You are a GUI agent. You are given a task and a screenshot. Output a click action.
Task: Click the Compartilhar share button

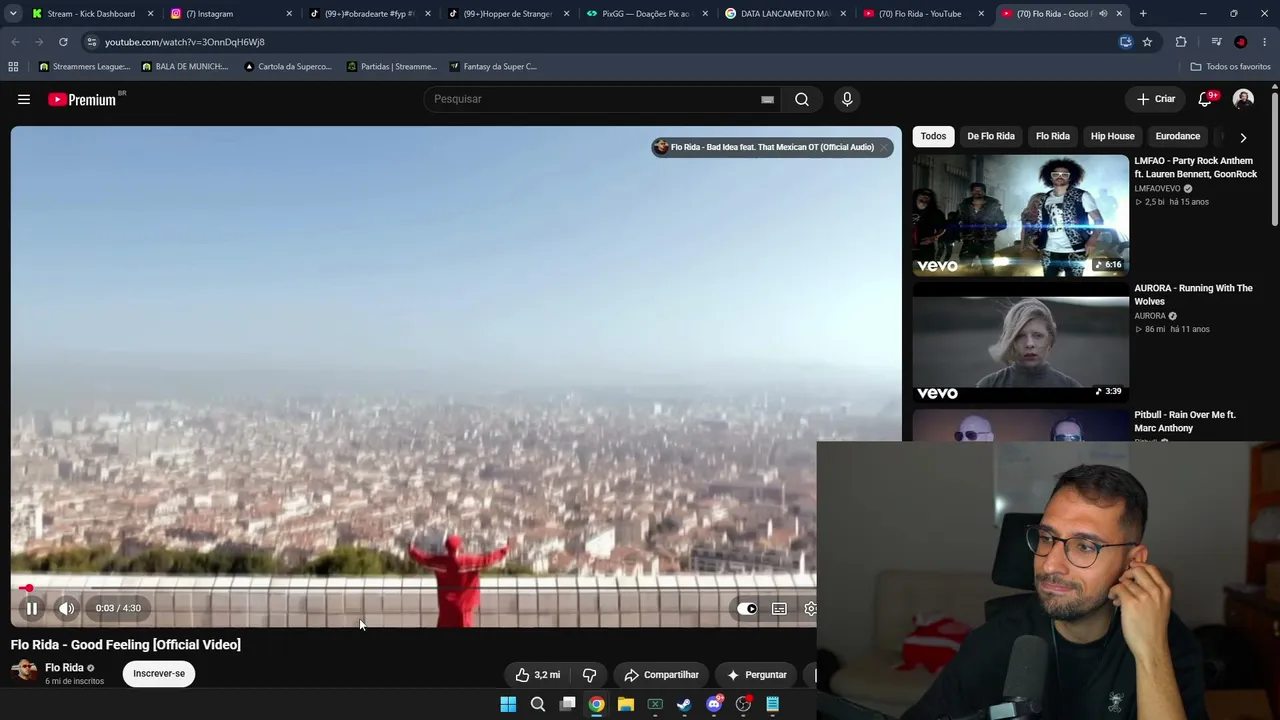[661, 675]
